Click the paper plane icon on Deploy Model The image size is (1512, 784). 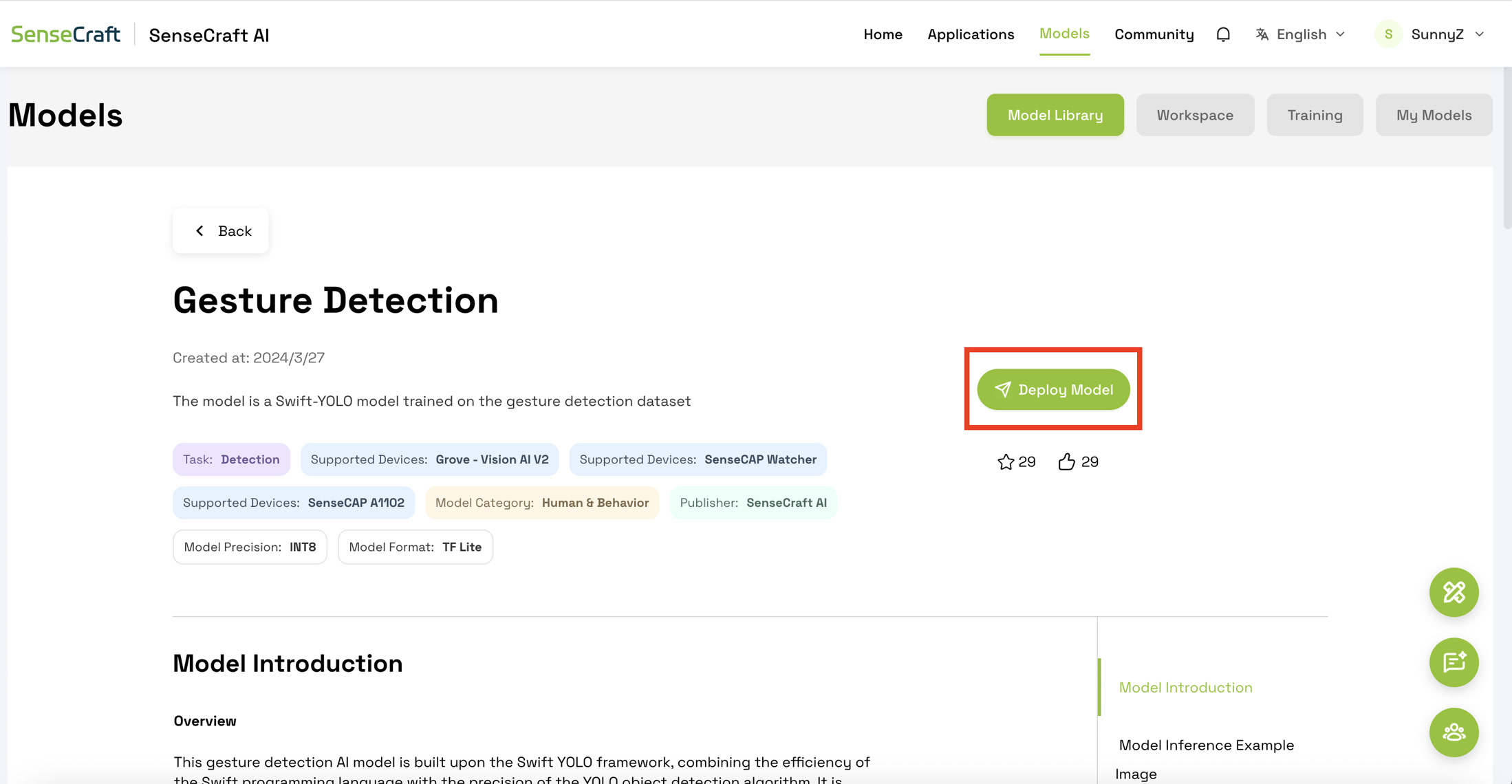coord(1003,389)
